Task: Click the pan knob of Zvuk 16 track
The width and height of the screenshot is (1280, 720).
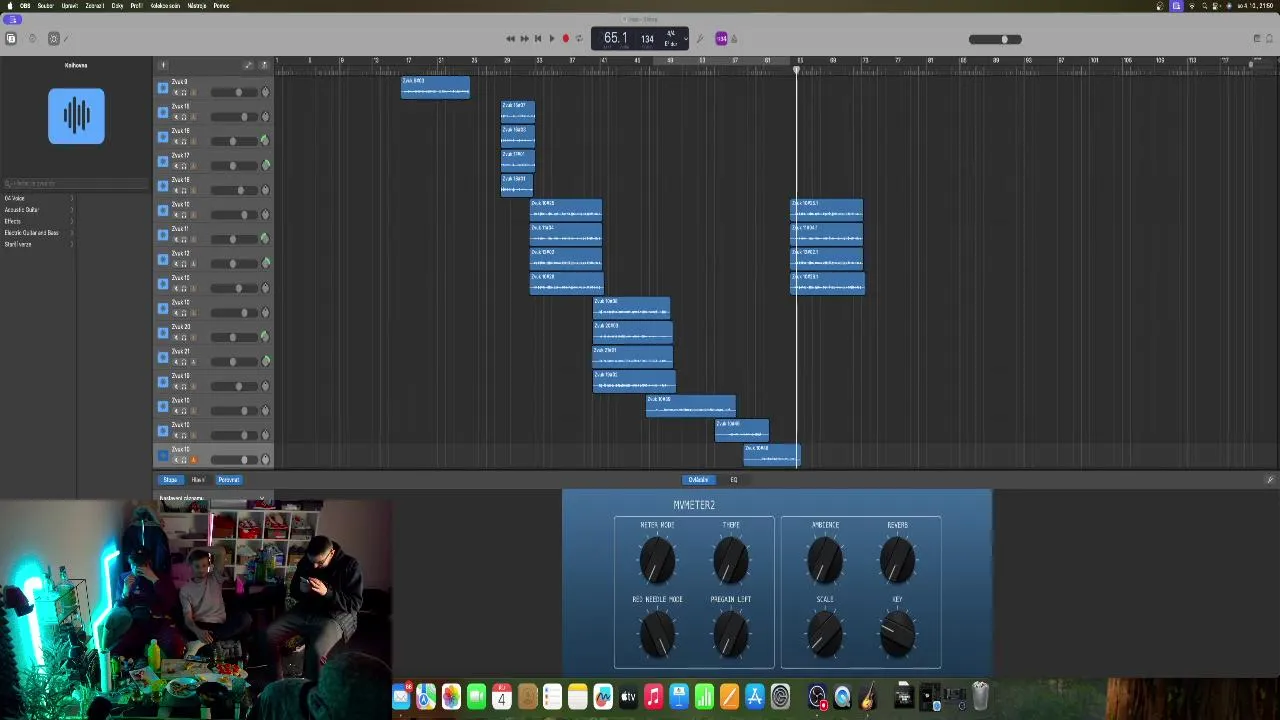Action: pos(265,141)
